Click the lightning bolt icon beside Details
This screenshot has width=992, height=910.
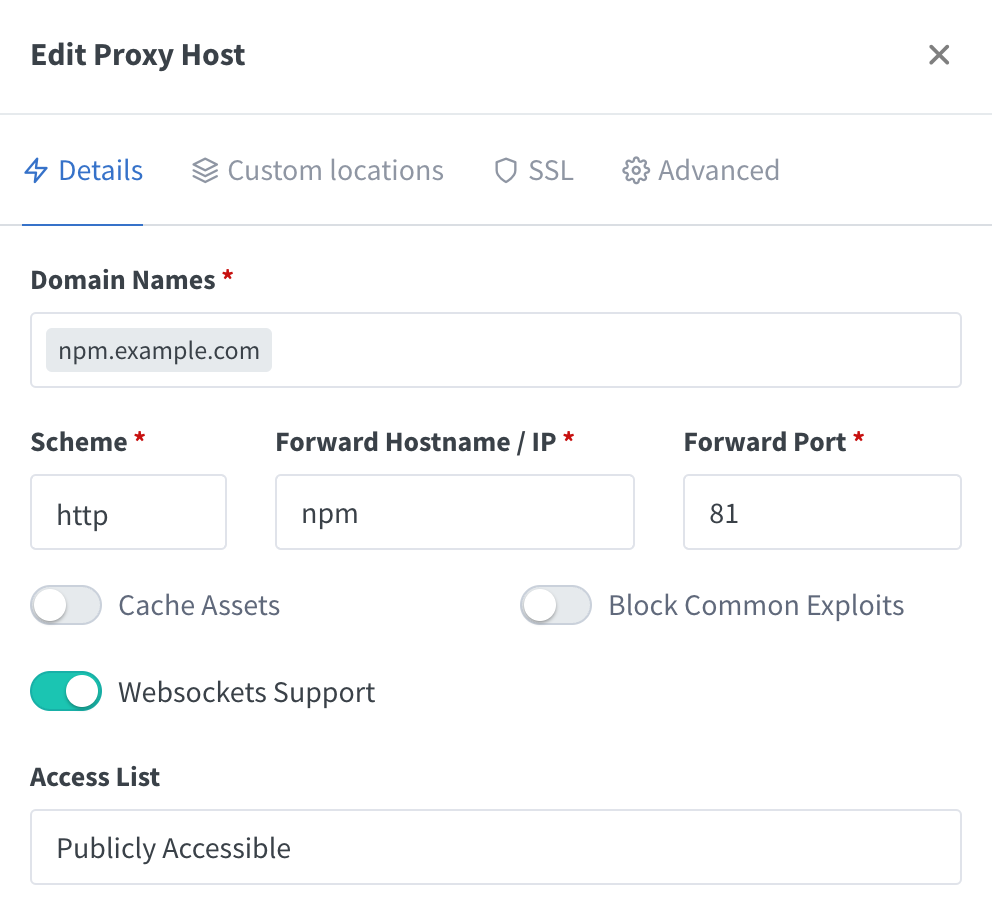[x=36, y=171]
